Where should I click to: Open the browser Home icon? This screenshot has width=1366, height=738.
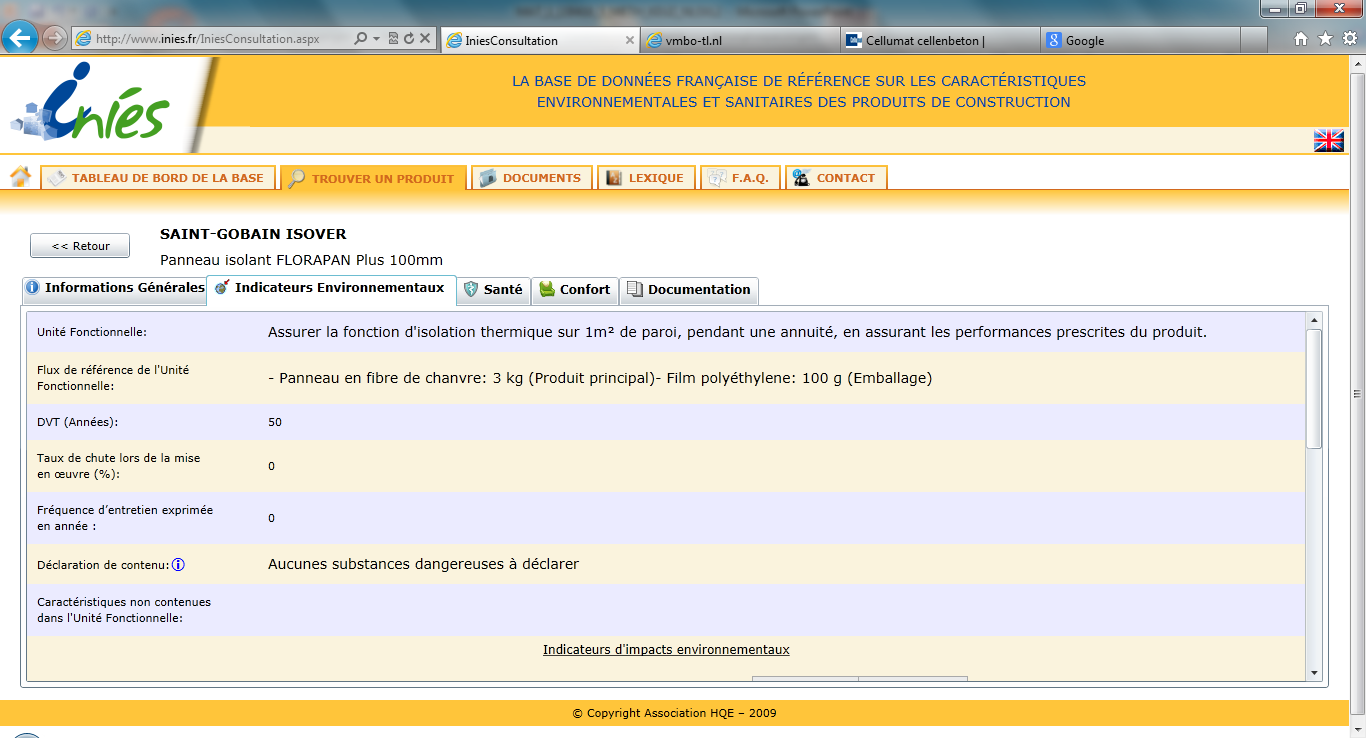1301,39
